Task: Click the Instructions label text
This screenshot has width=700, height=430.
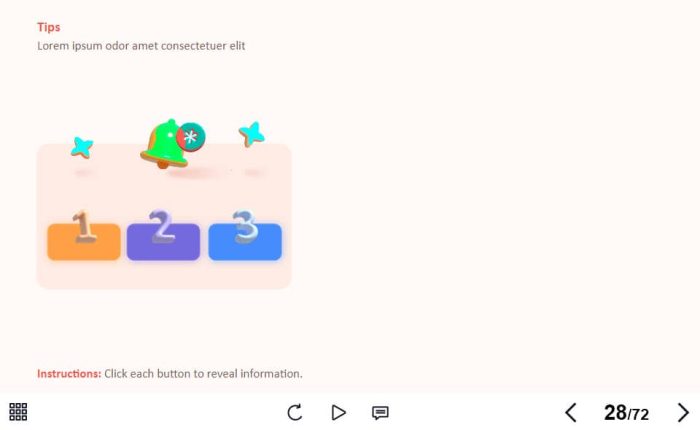Action: pyautogui.click(x=69, y=374)
